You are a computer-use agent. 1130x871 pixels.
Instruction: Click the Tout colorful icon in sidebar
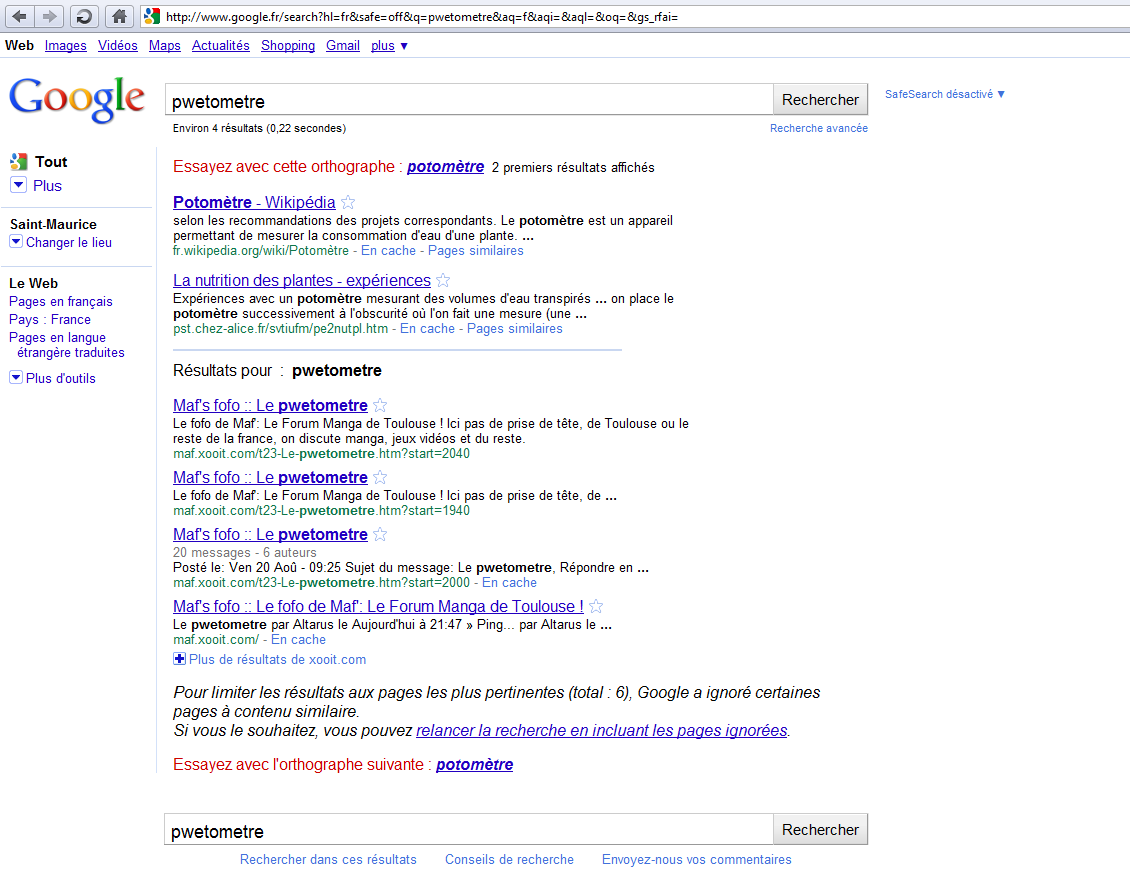tap(19, 162)
